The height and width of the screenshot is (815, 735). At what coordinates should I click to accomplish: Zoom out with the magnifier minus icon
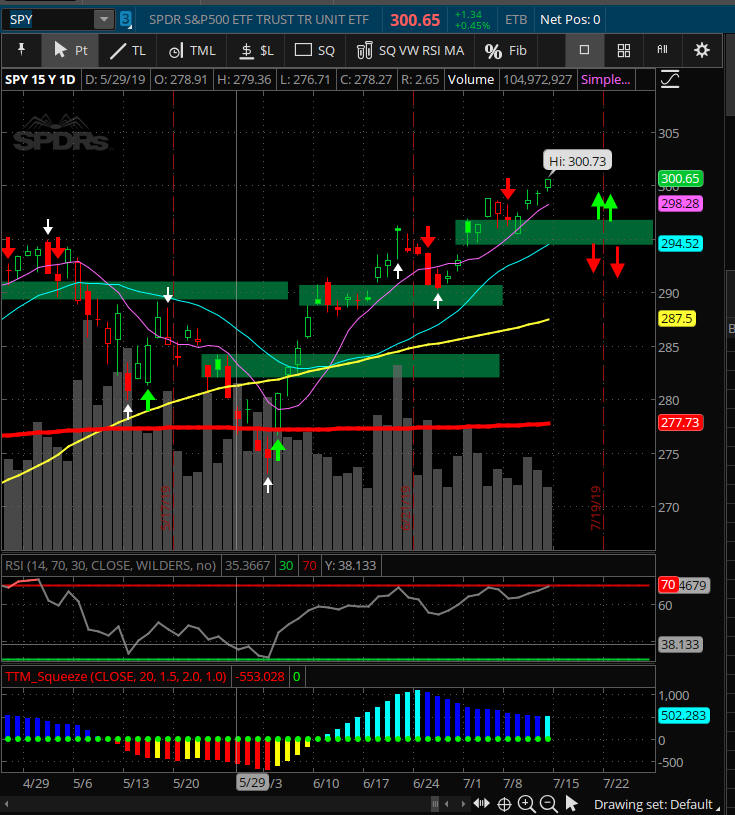click(x=549, y=804)
